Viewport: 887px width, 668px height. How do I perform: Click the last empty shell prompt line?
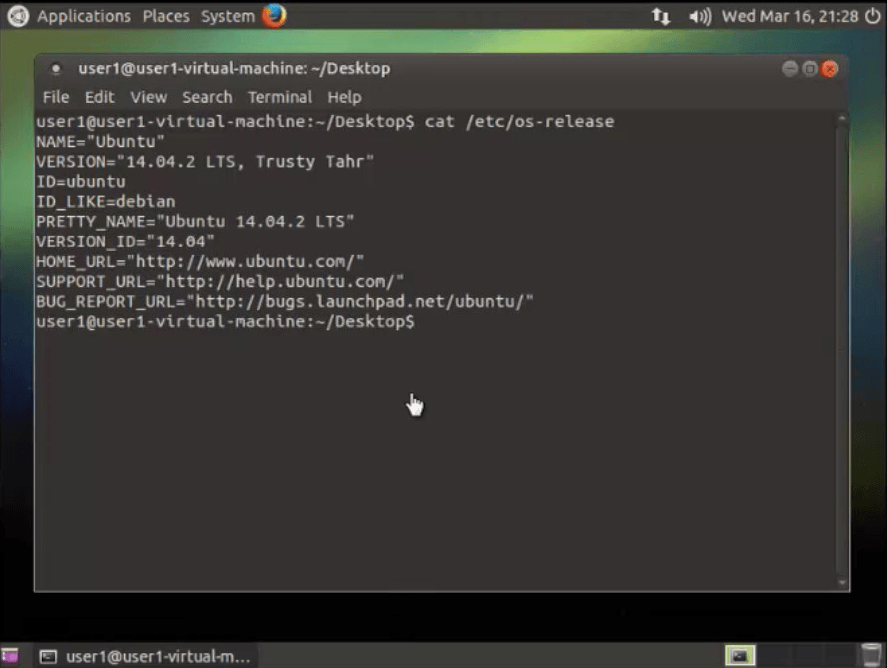[225, 322]
